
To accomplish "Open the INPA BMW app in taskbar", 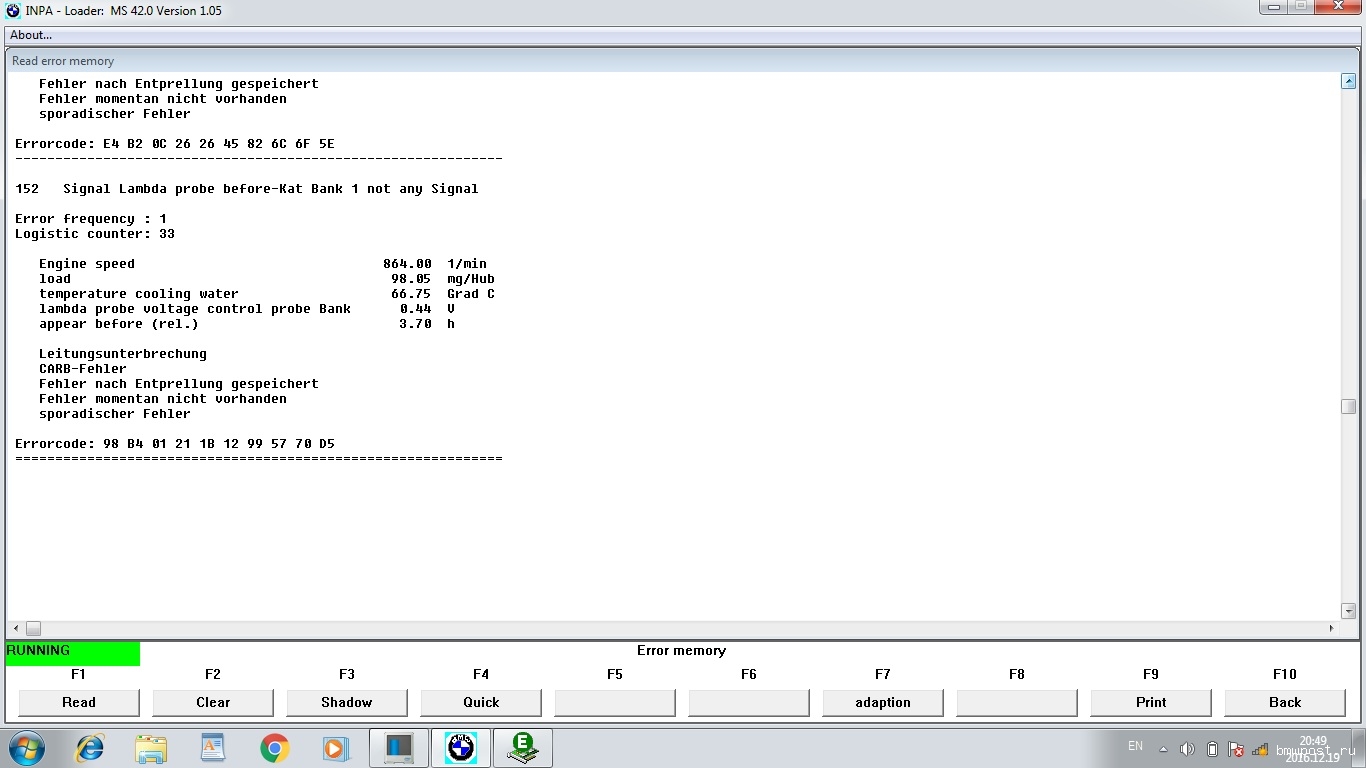I will [x=461, y=748].
